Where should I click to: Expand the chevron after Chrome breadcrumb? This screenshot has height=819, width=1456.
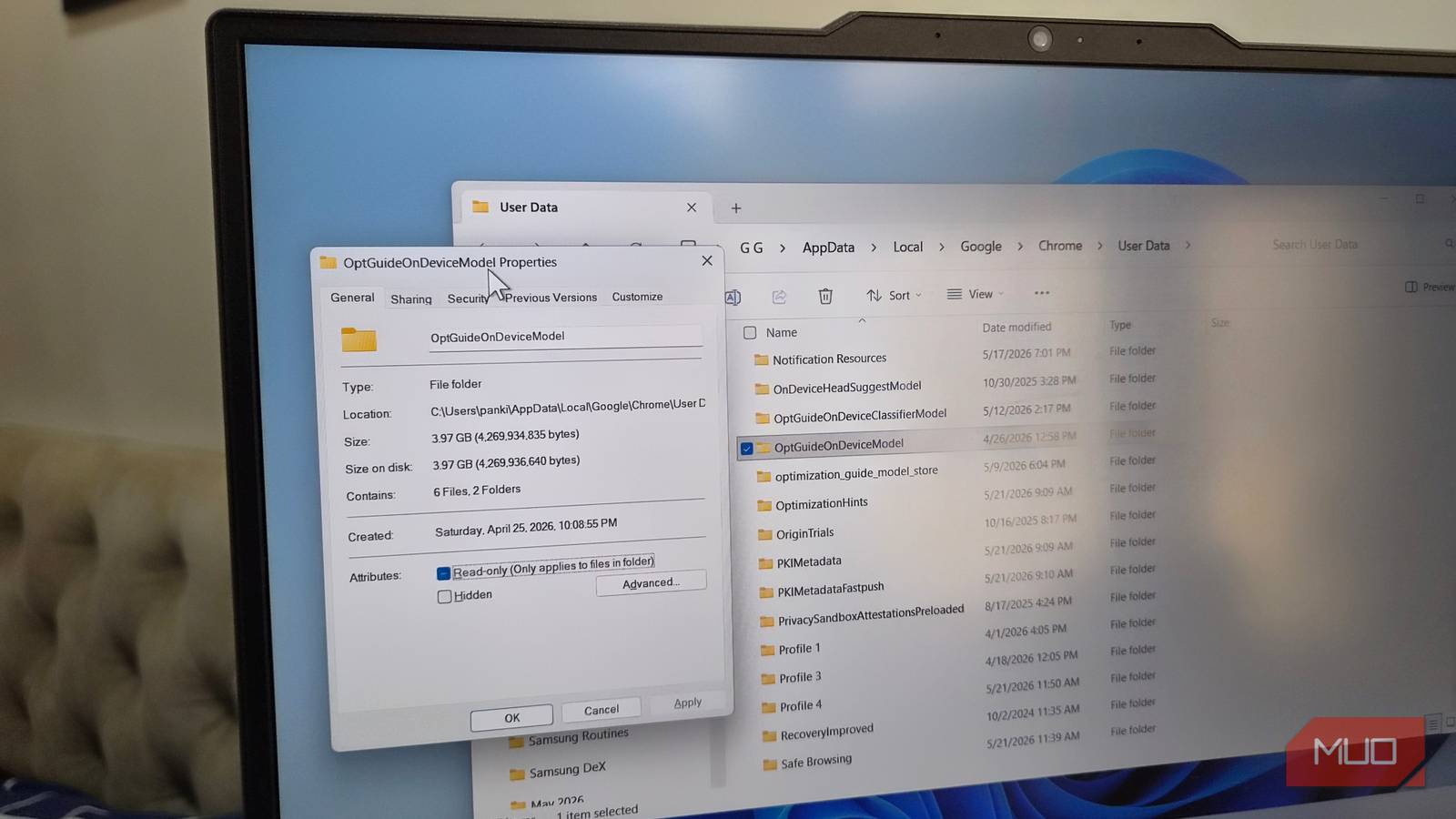tap(1099, 246)
